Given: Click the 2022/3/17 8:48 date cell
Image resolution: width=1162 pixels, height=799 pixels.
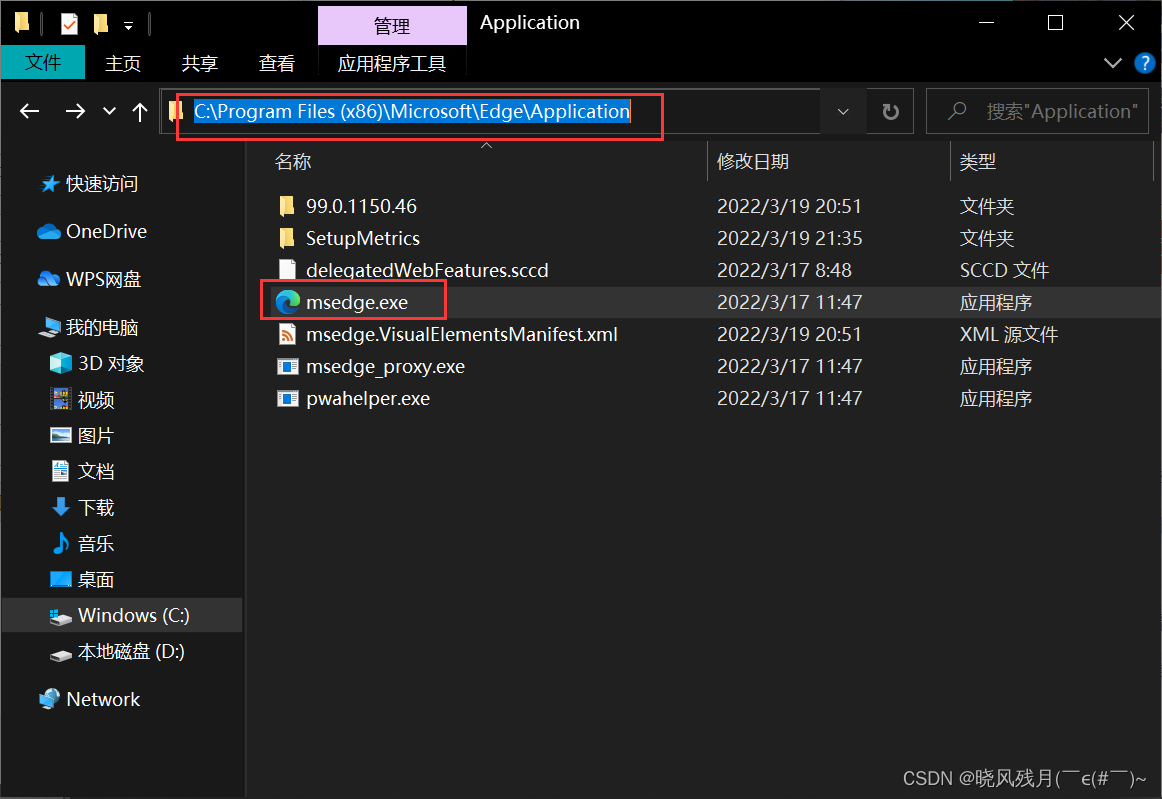Looking at the screenshot, I should (x=784, y=270).
